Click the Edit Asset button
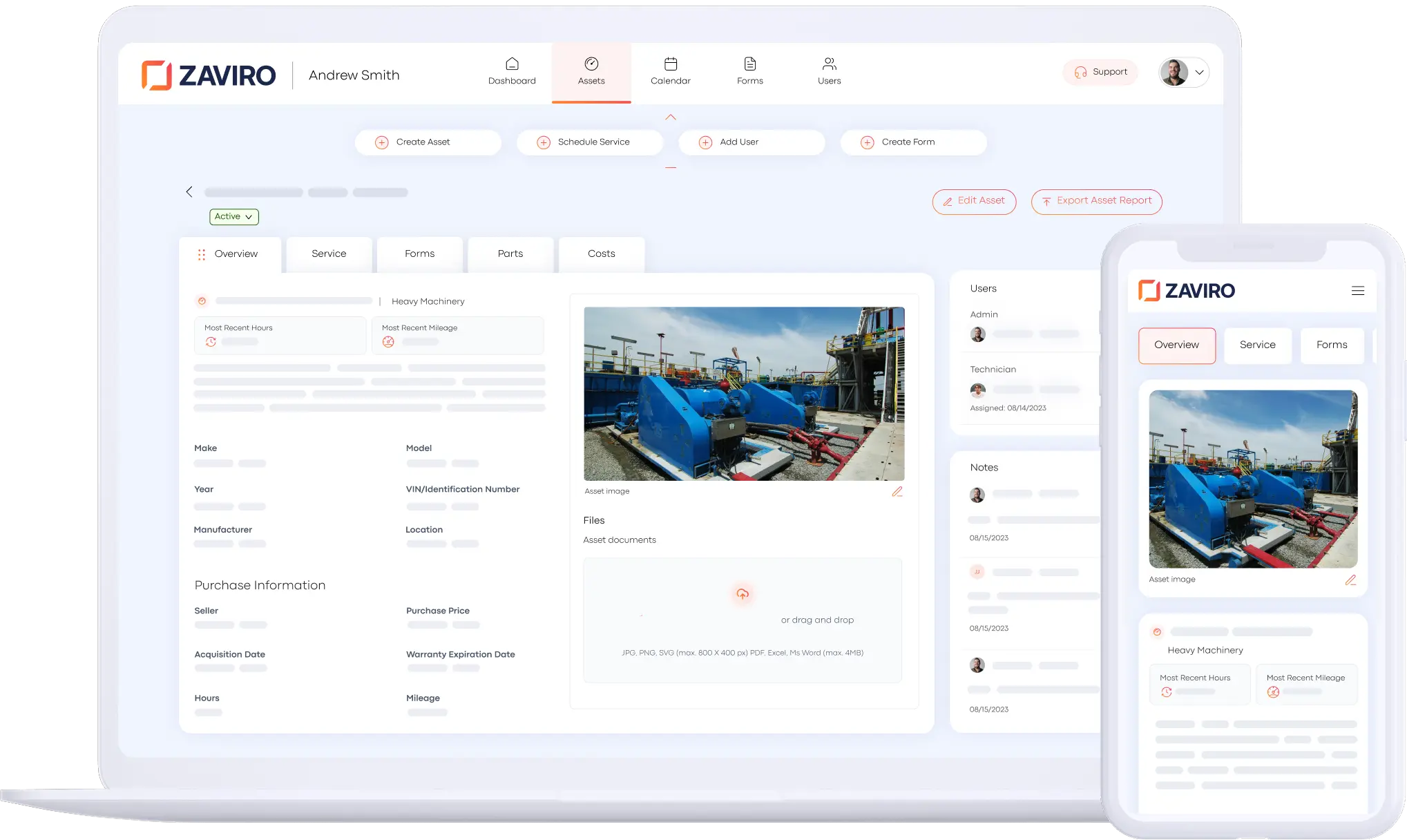 point(973,201)
